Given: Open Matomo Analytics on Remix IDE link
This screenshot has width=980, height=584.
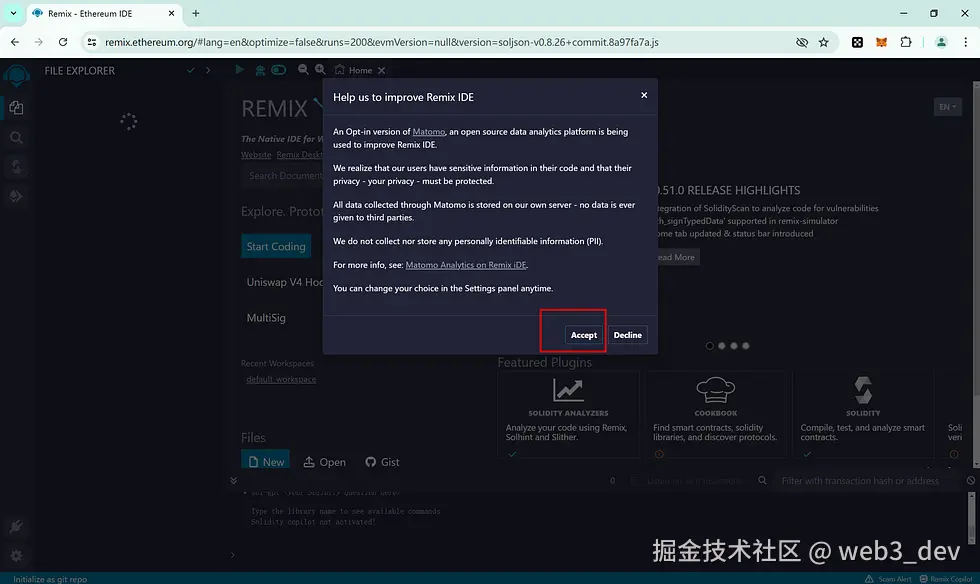Looking at the screenshot, I should [x=466, y=265].
